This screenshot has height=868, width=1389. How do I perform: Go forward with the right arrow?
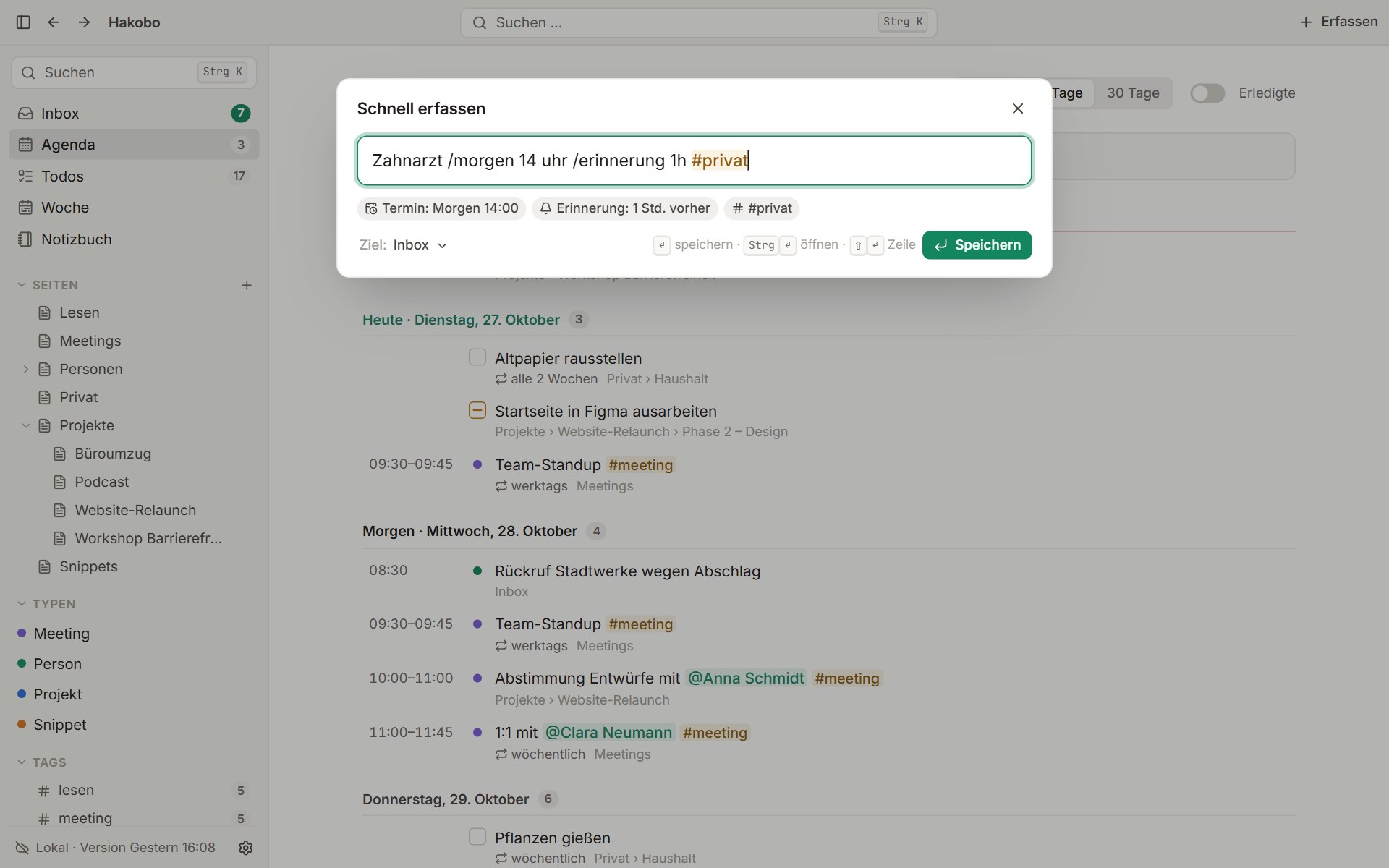84,22
